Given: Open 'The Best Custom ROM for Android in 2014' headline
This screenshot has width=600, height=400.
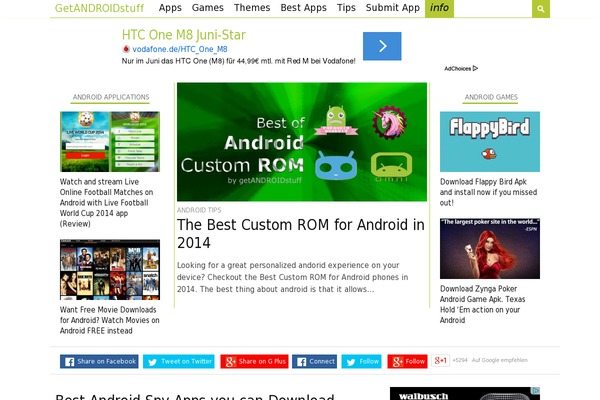Looking at the screenshot, I should (x=301, y=233).
